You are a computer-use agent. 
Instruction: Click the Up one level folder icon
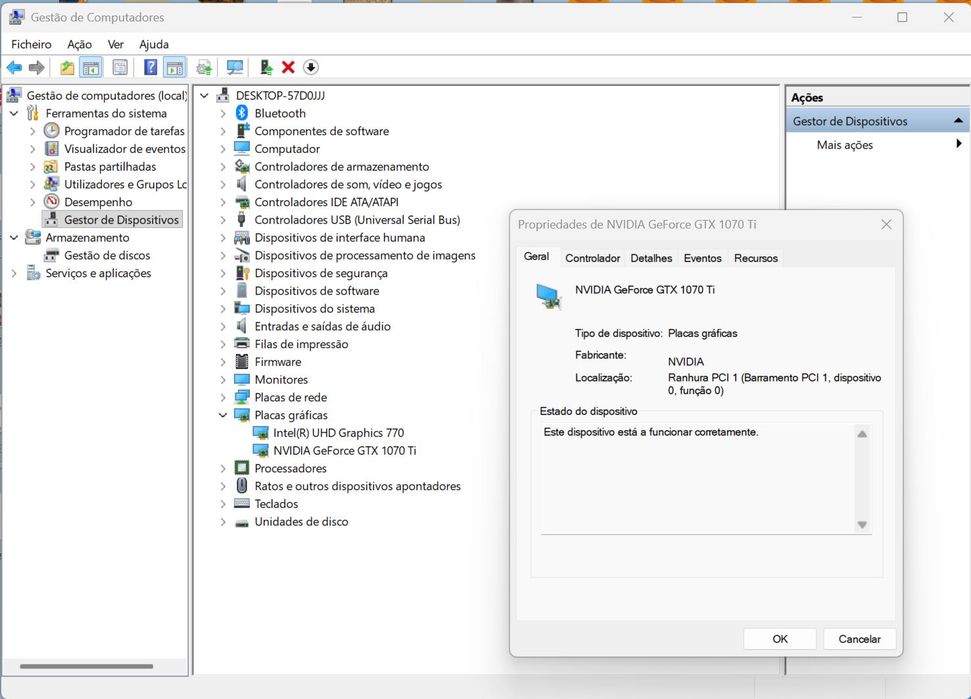67,67
